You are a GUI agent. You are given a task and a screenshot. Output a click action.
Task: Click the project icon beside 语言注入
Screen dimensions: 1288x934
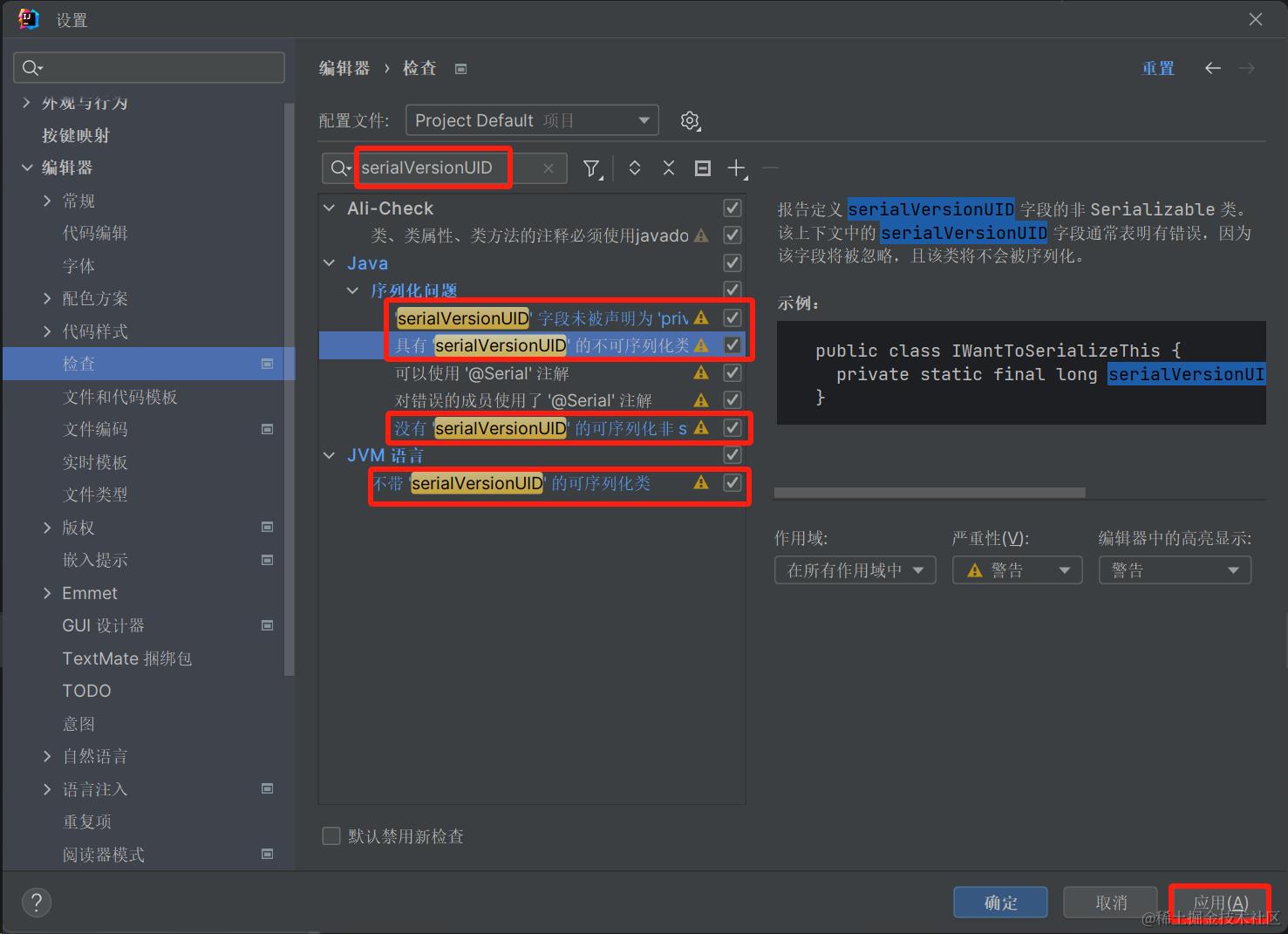[x=268, y=788]
